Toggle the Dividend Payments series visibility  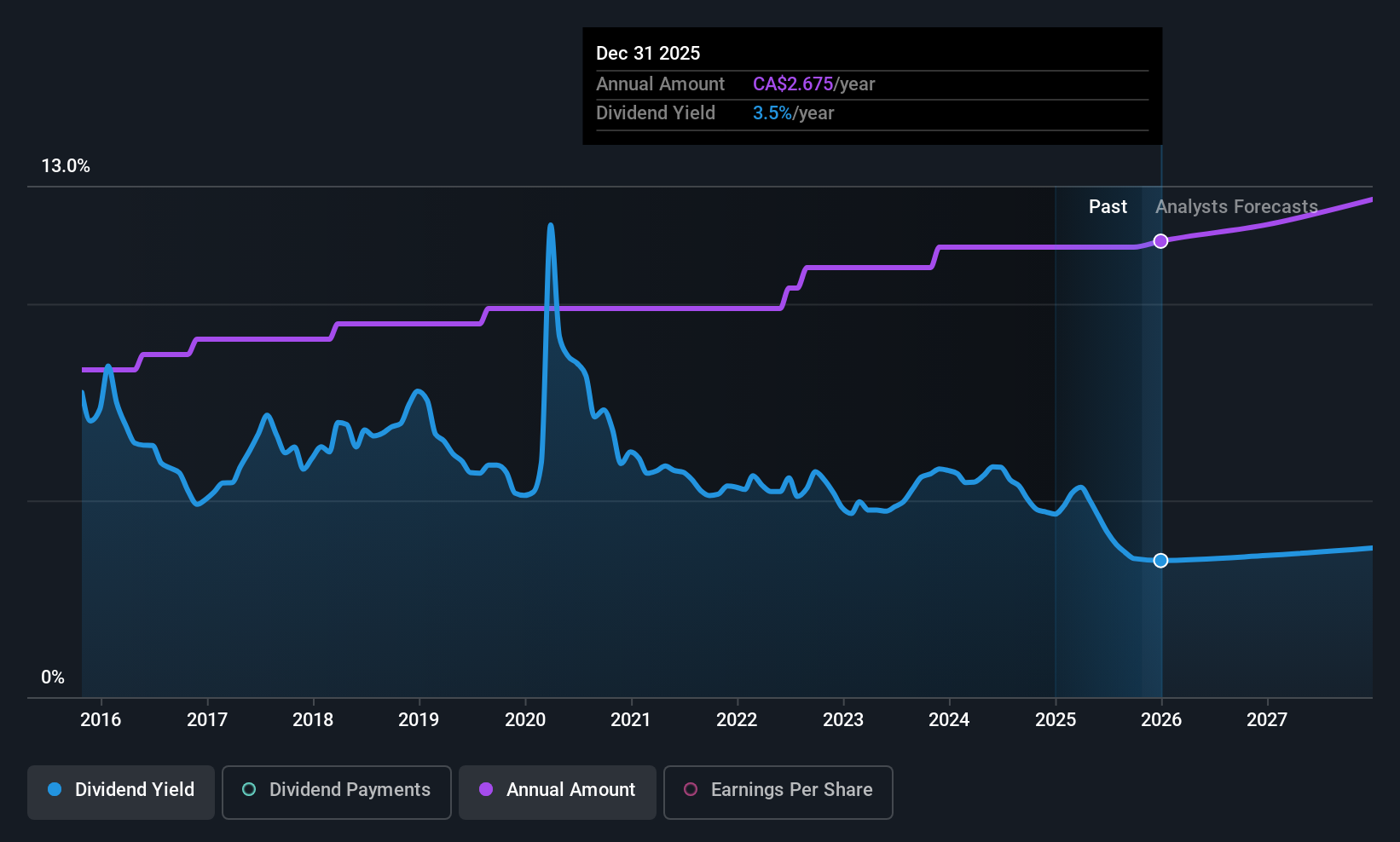[x=336, y=791]
